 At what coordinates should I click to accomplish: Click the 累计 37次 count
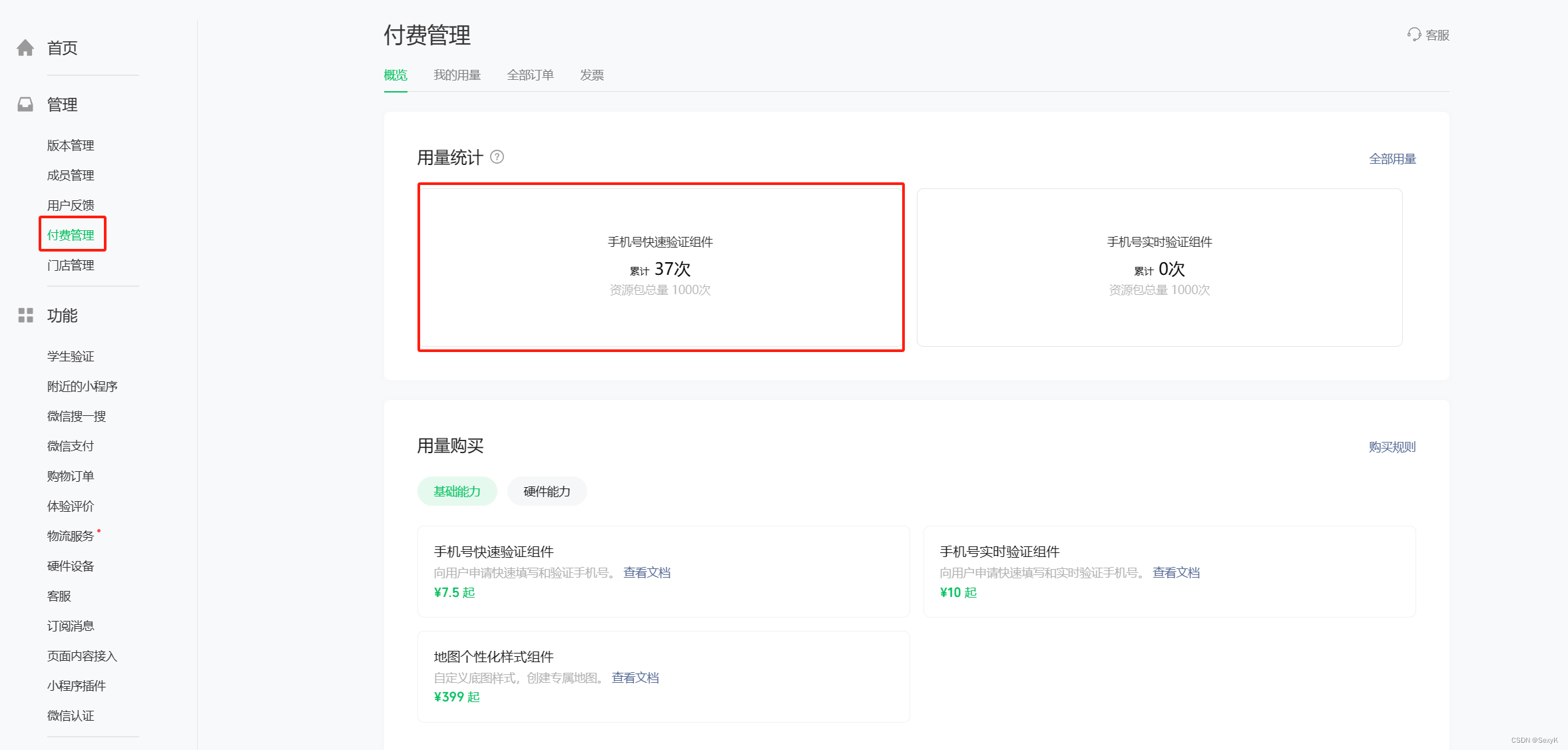point(660,269)
